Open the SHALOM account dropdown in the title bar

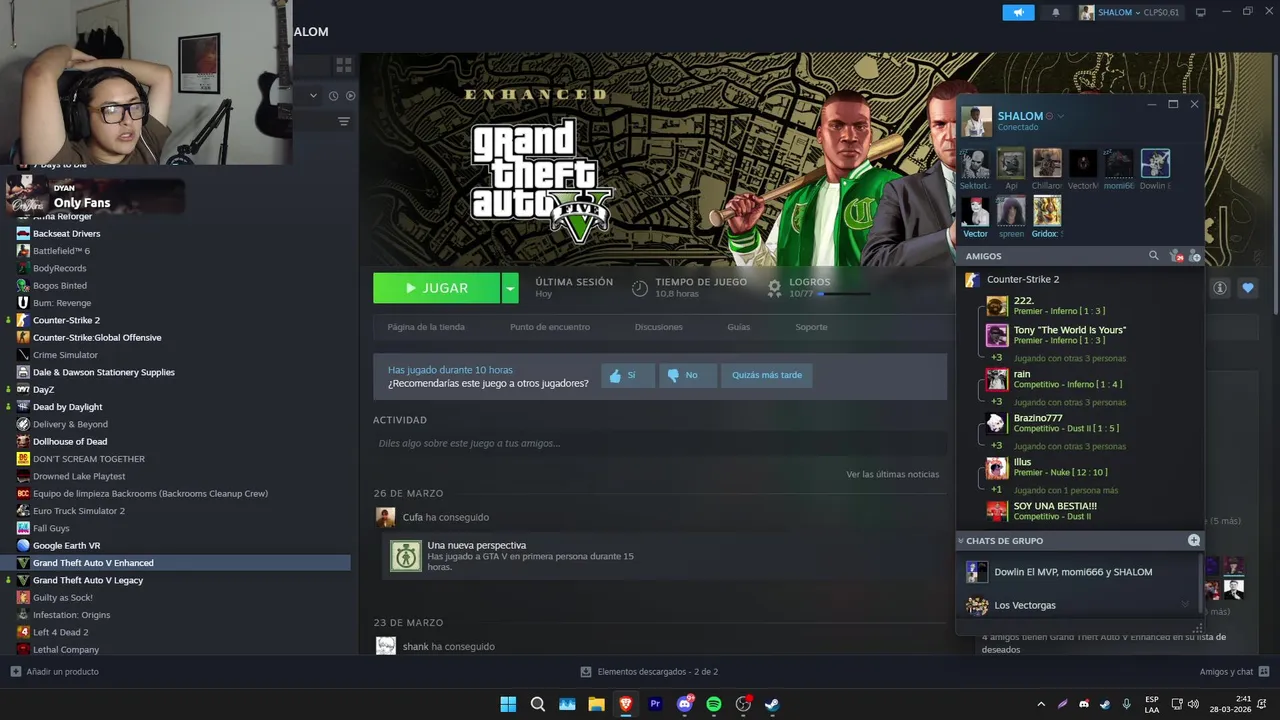pos(1130,13)
